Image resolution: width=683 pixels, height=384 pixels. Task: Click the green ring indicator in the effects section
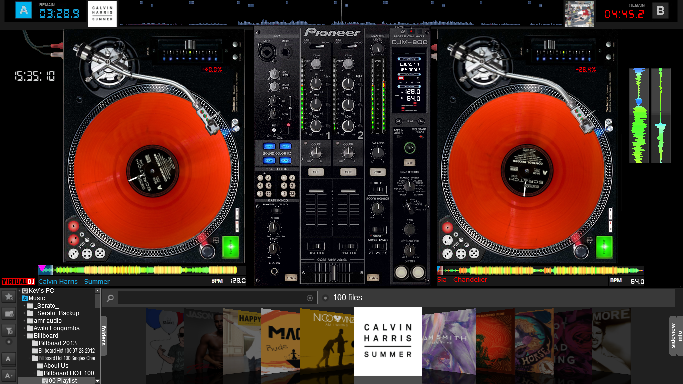(x=409, y=148)
